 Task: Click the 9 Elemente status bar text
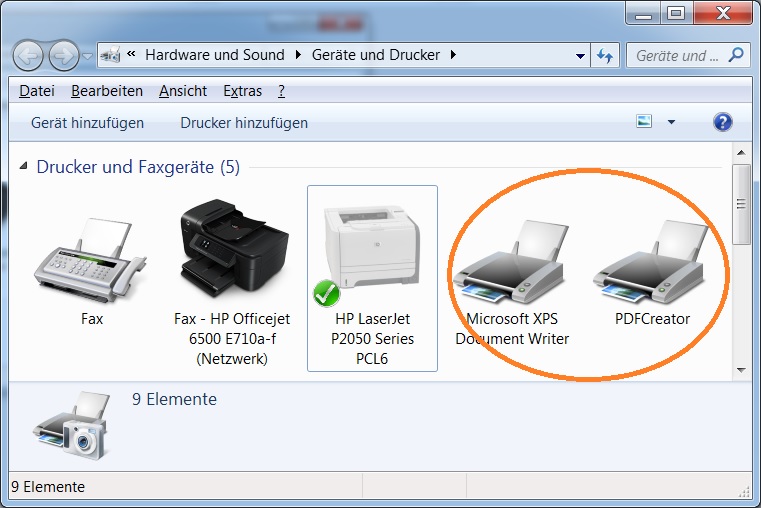click(x=48, y=487)
